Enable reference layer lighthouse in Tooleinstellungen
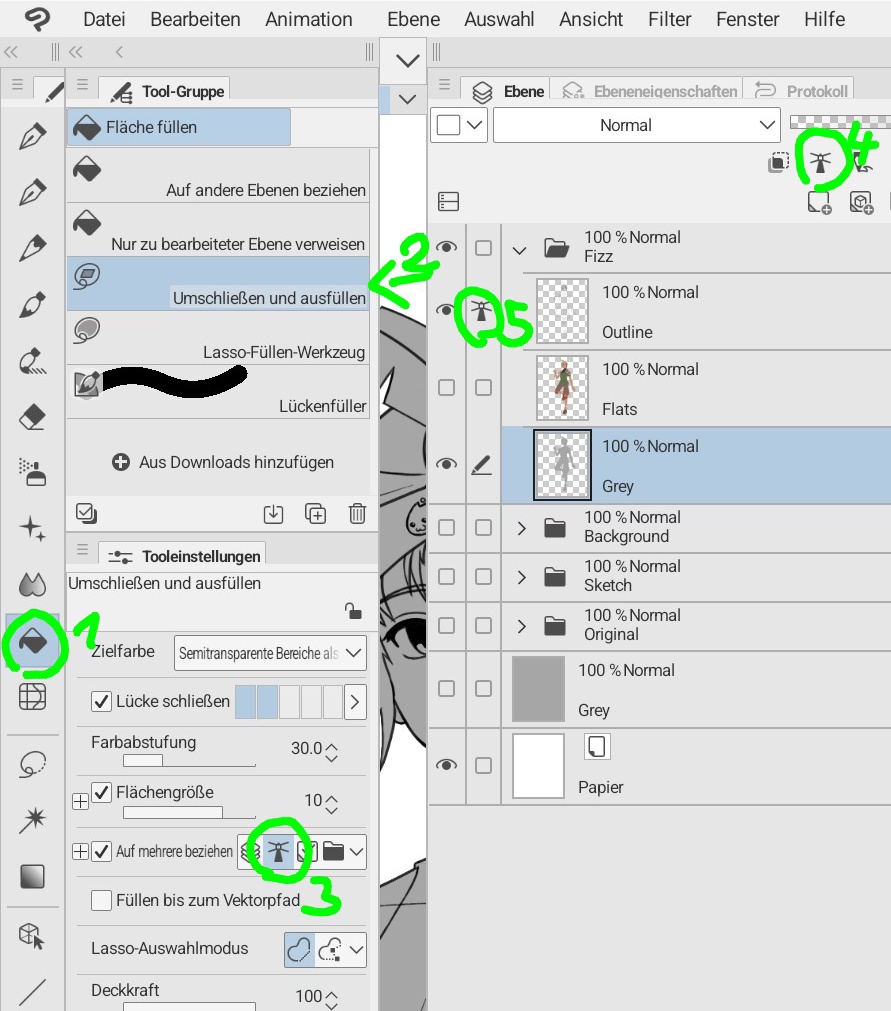The height and width of the screenshot is (1011, 891). (x=279, y=852)
